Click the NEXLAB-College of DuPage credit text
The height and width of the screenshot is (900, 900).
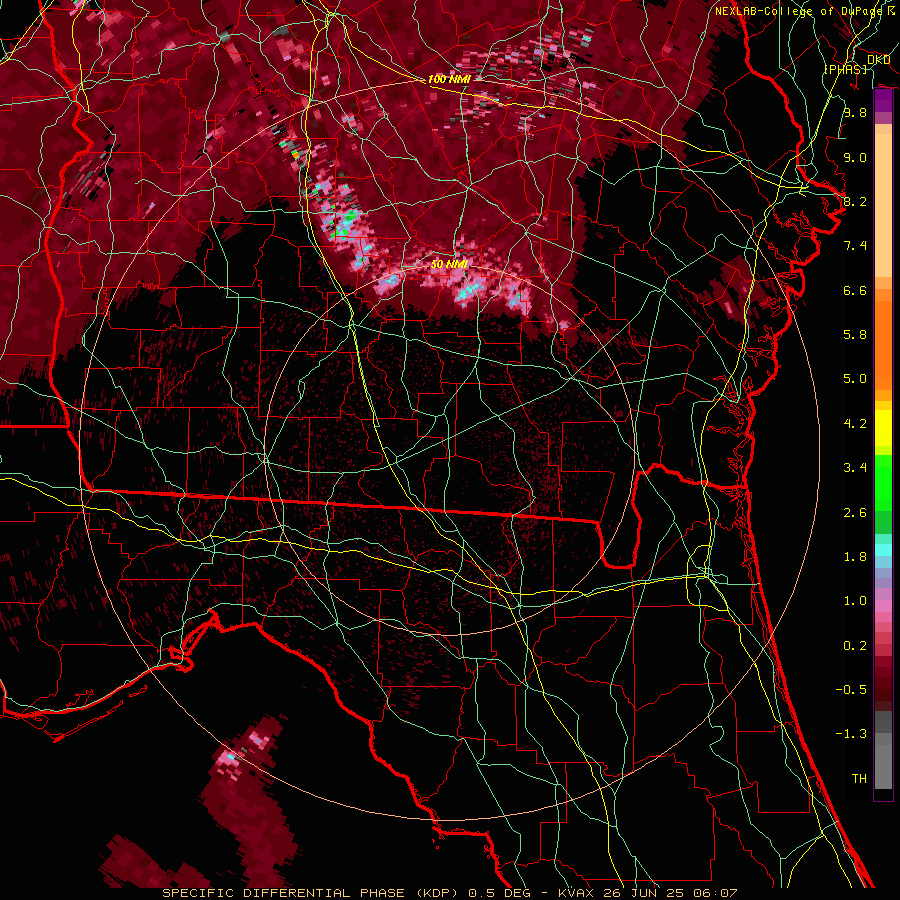point(805,11)
